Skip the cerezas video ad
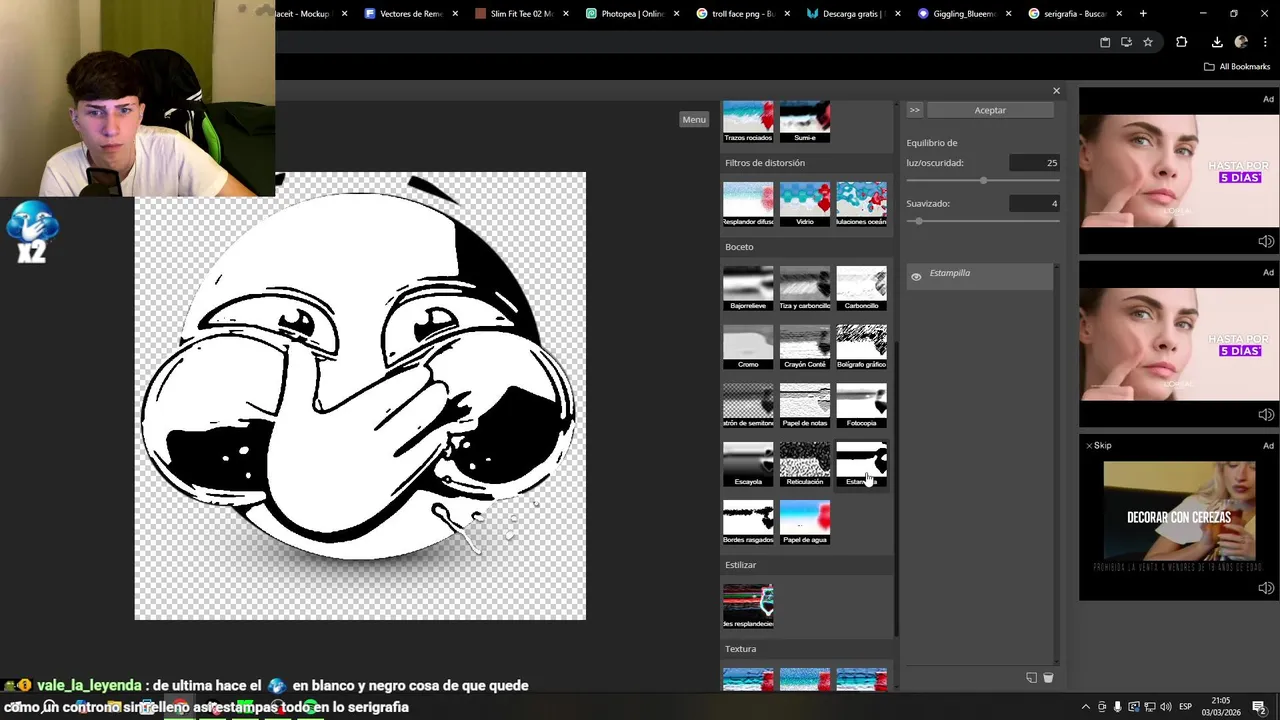Screen dimensions: 1280x720 [1098, 445]
